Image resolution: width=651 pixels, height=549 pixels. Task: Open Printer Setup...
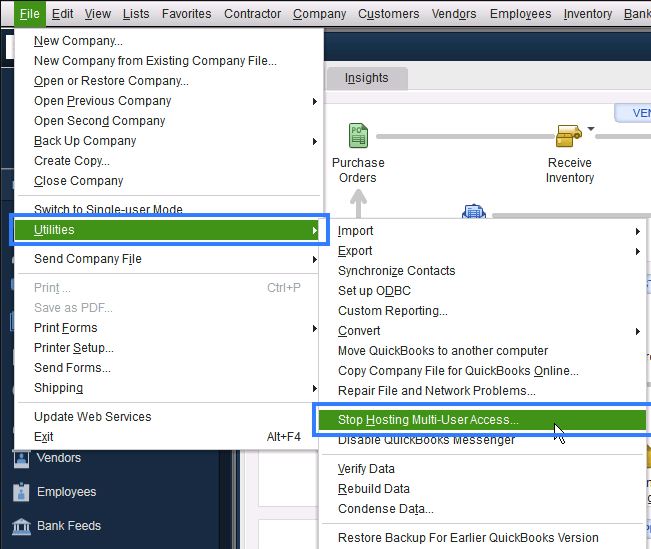click(168, 348)
